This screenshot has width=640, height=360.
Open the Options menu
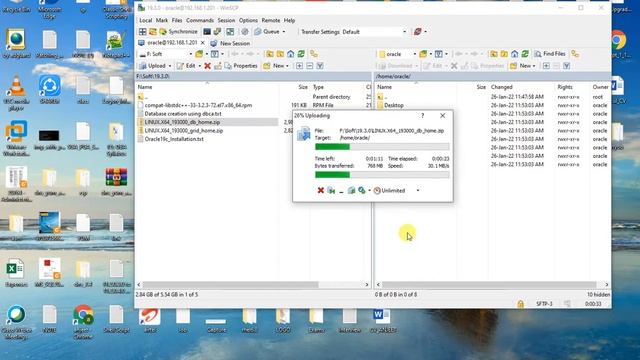248,20
